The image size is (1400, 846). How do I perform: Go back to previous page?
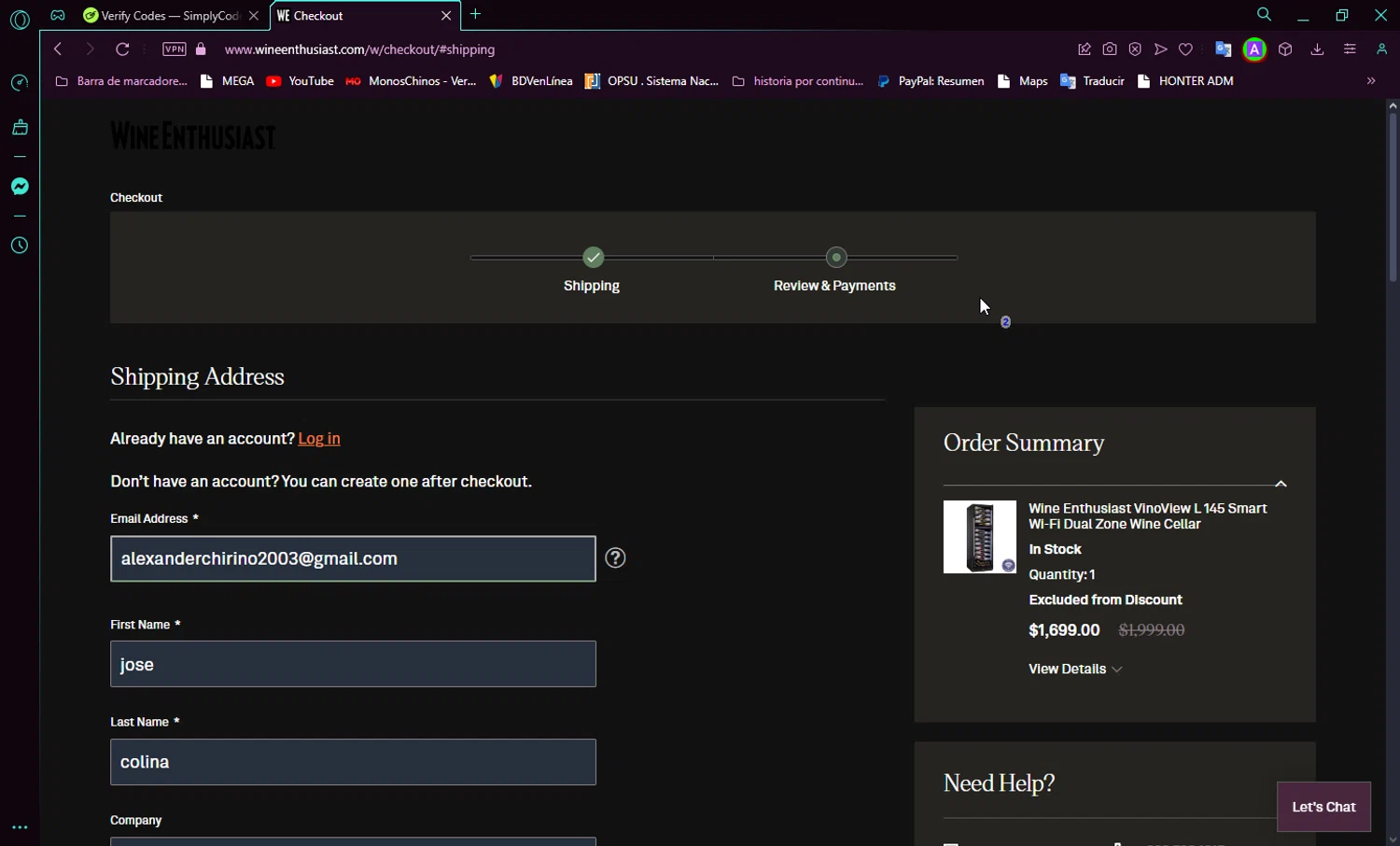click(58, 49)
